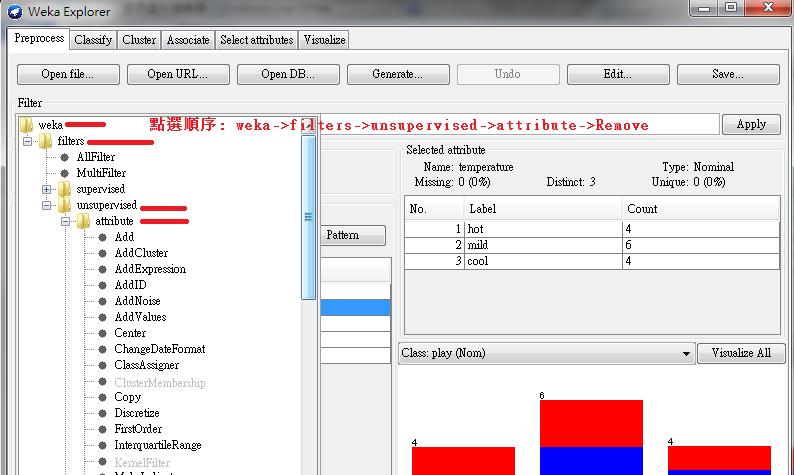Viewport: 794px width, 475px height.
Task: Collapse the filters tree node
Action: 27,141
